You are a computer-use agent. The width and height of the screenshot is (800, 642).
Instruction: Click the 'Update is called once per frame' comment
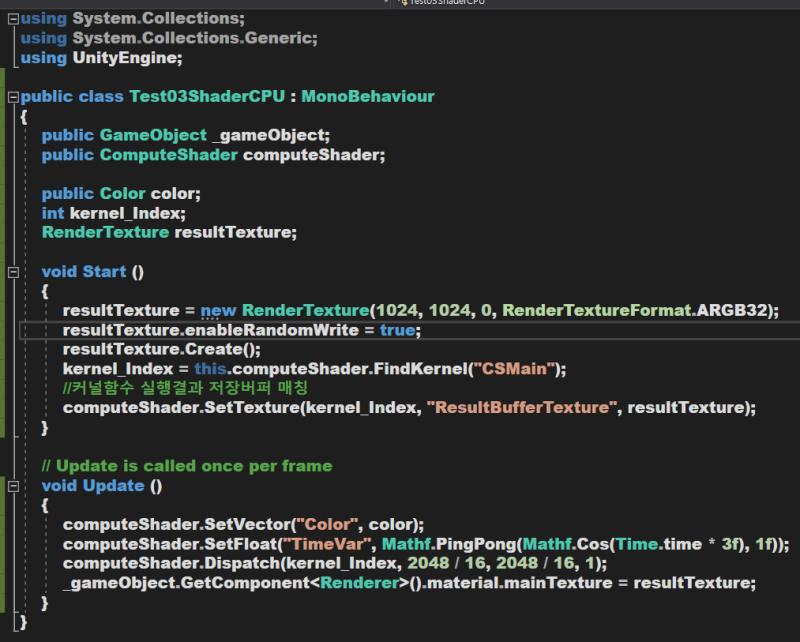click(x=187, y=466)
